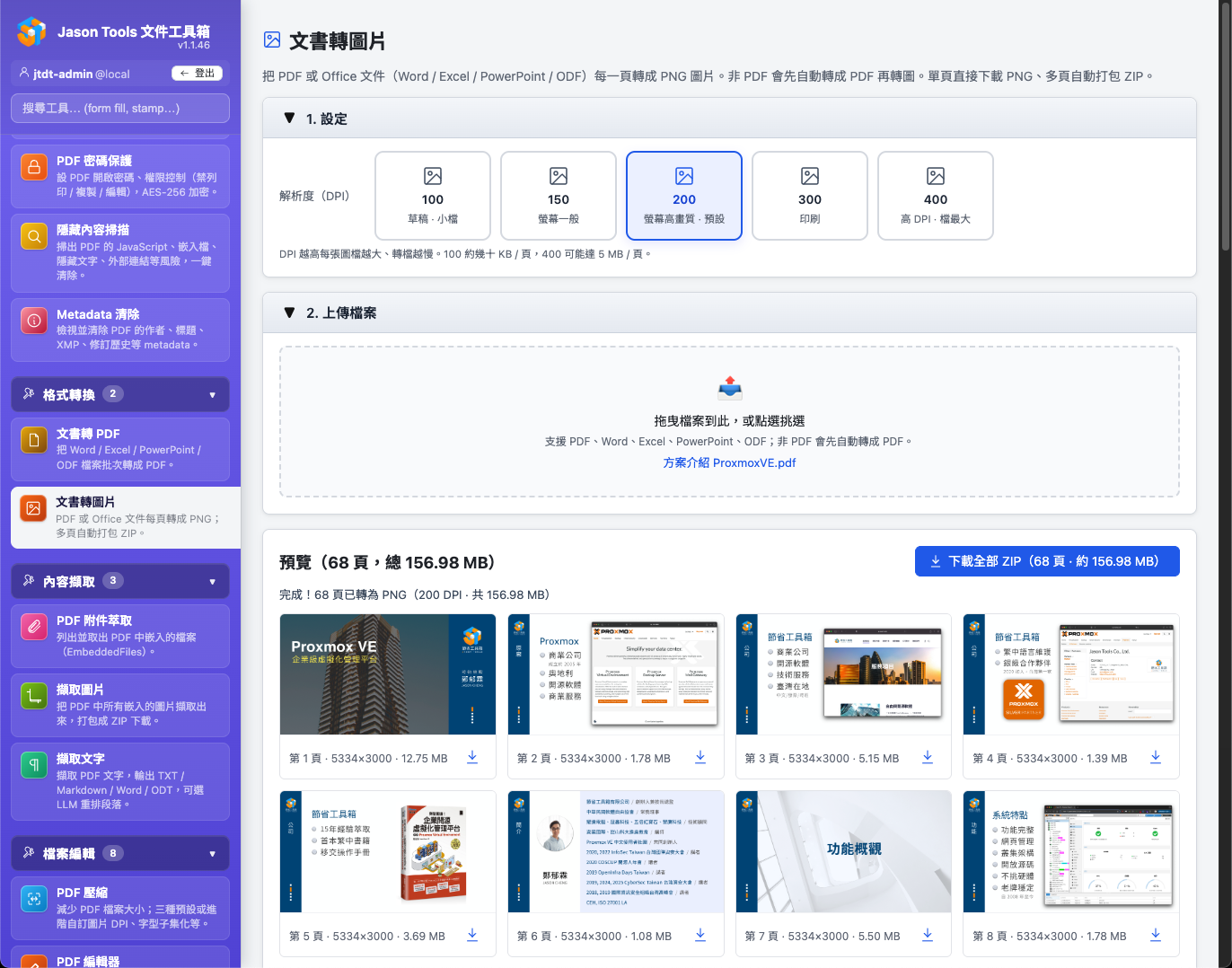1232x968 pixels.
Task: Click the 下載全部 ZIP button
Action: point(1046,561)
